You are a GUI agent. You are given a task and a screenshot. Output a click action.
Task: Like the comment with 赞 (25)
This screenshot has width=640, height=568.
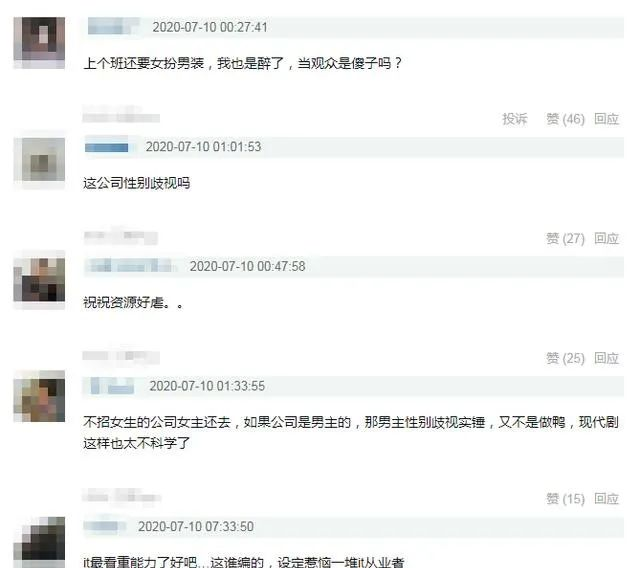click(565, 358)
